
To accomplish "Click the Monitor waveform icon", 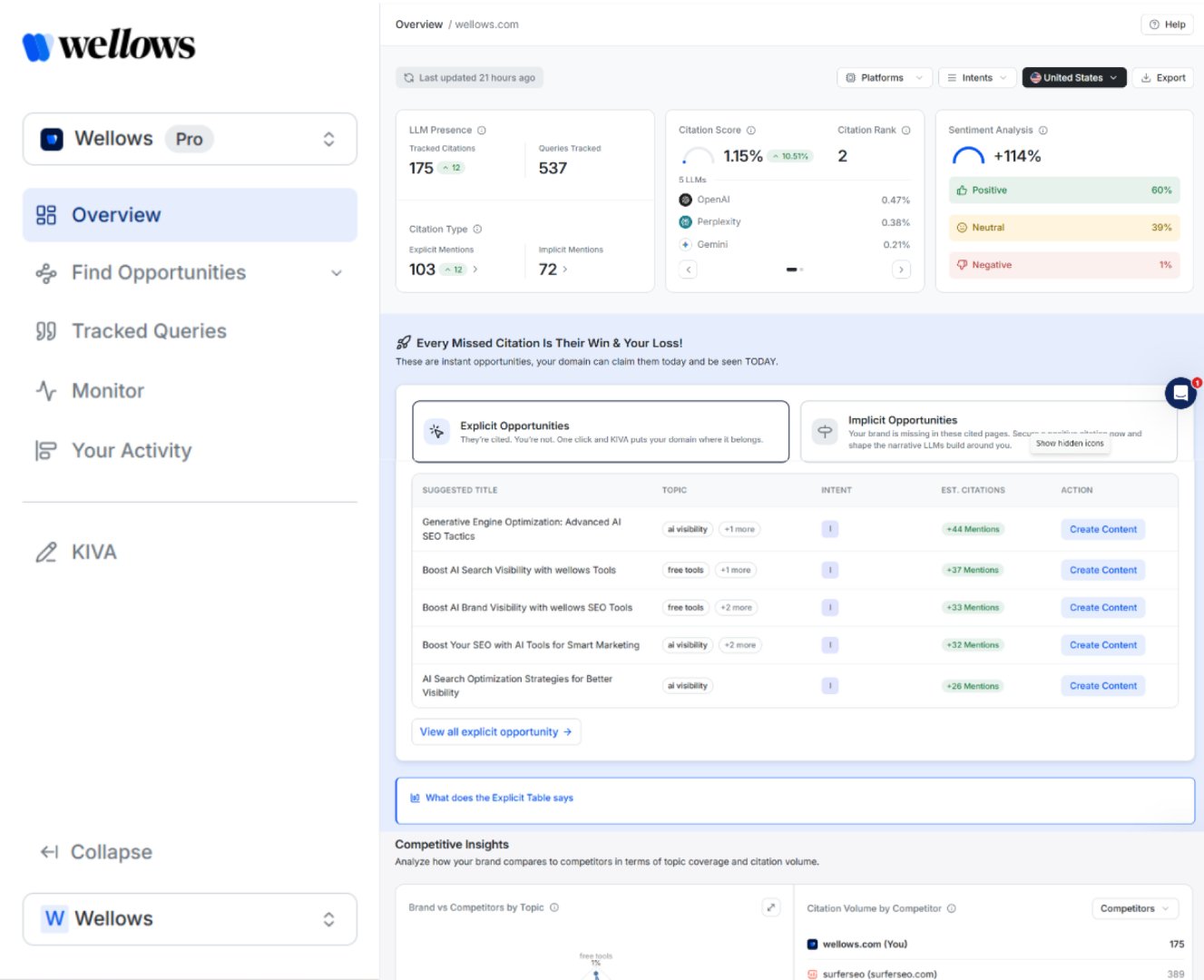I will [x=45, y=390].
